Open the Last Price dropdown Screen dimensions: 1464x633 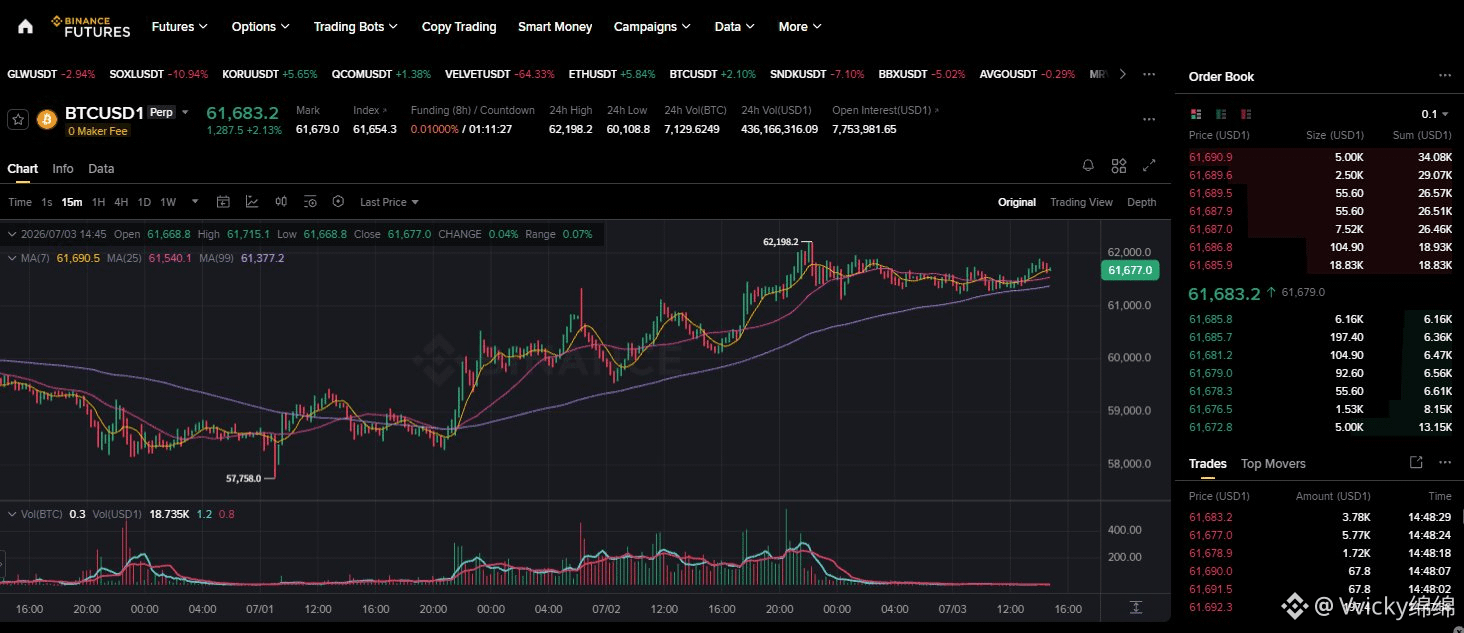(389, 202)
